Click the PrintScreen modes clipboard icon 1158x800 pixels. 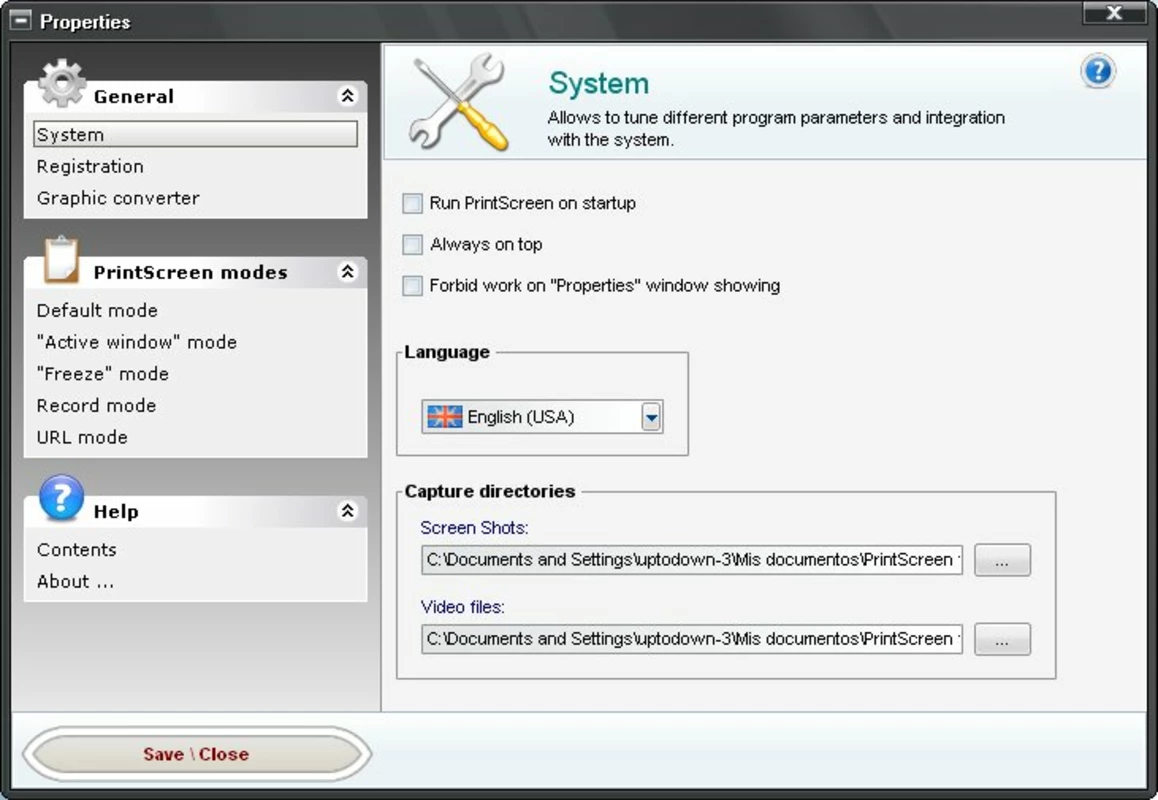[61, 259]
